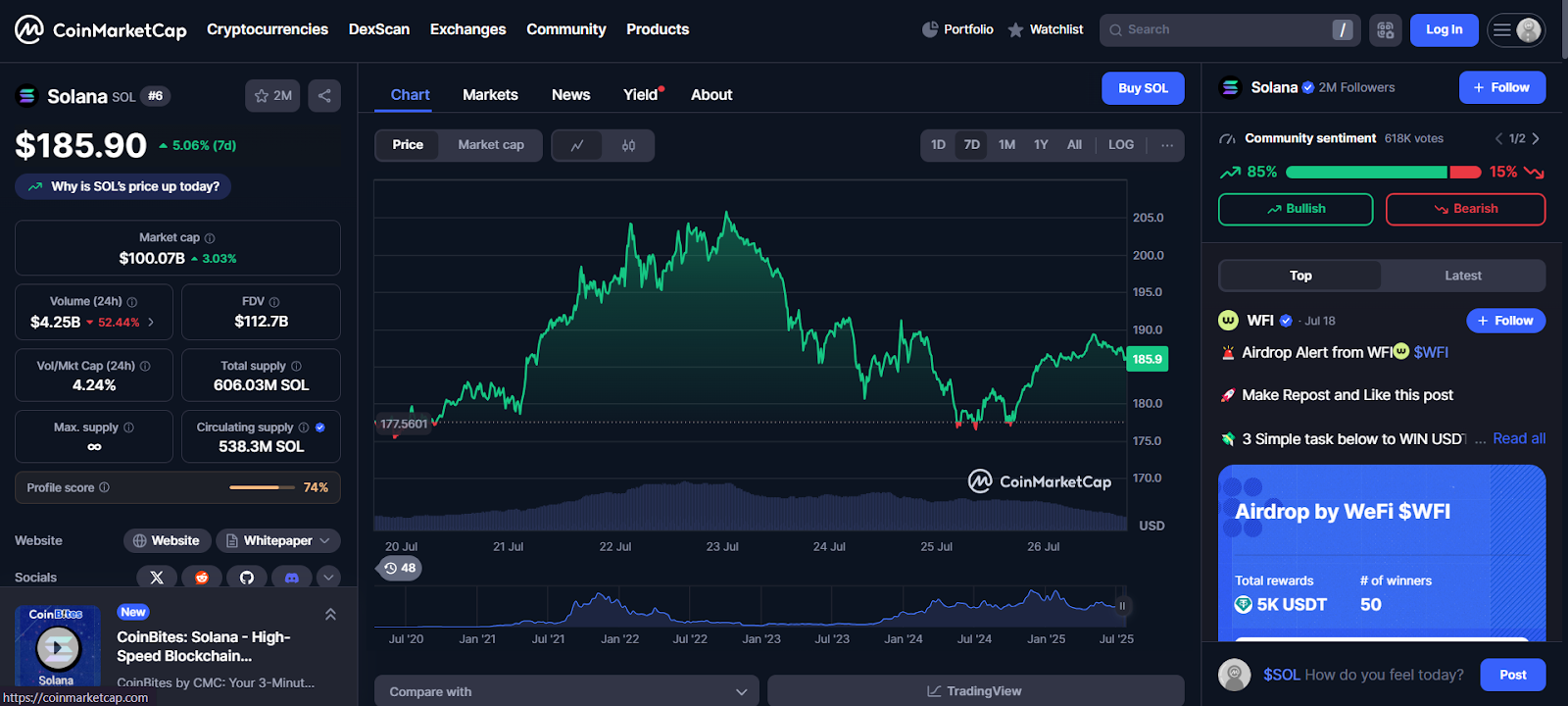The height and width of the screenshot is (706, 1568).
Task: Open the Watchlist star link
Action: click(1045, 29)
